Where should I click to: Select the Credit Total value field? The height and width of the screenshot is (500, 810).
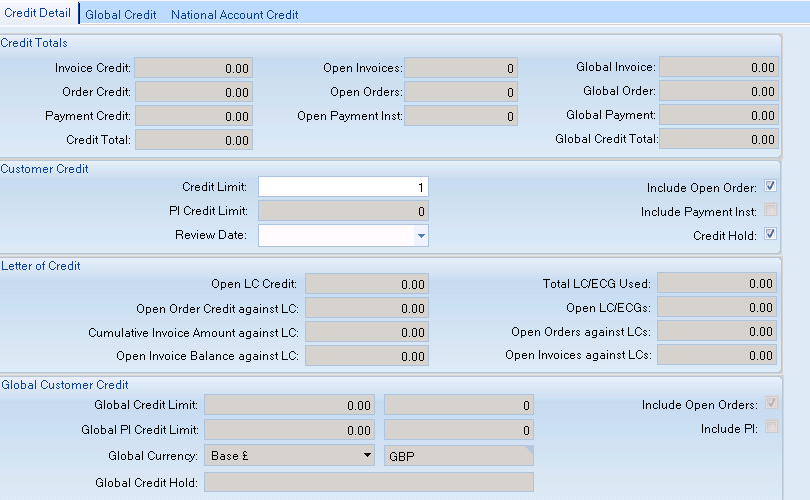click(194, 140)
